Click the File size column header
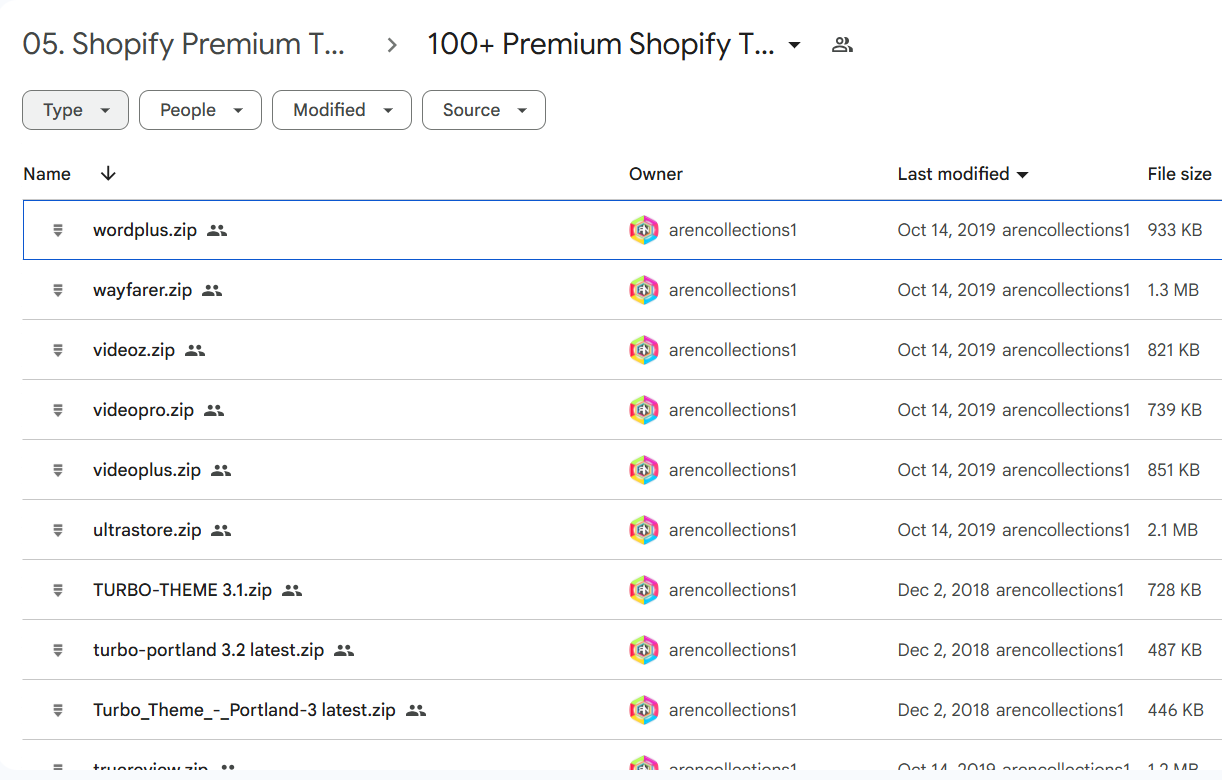This screenshot has height=780, width=1222. click(1179, 174)
